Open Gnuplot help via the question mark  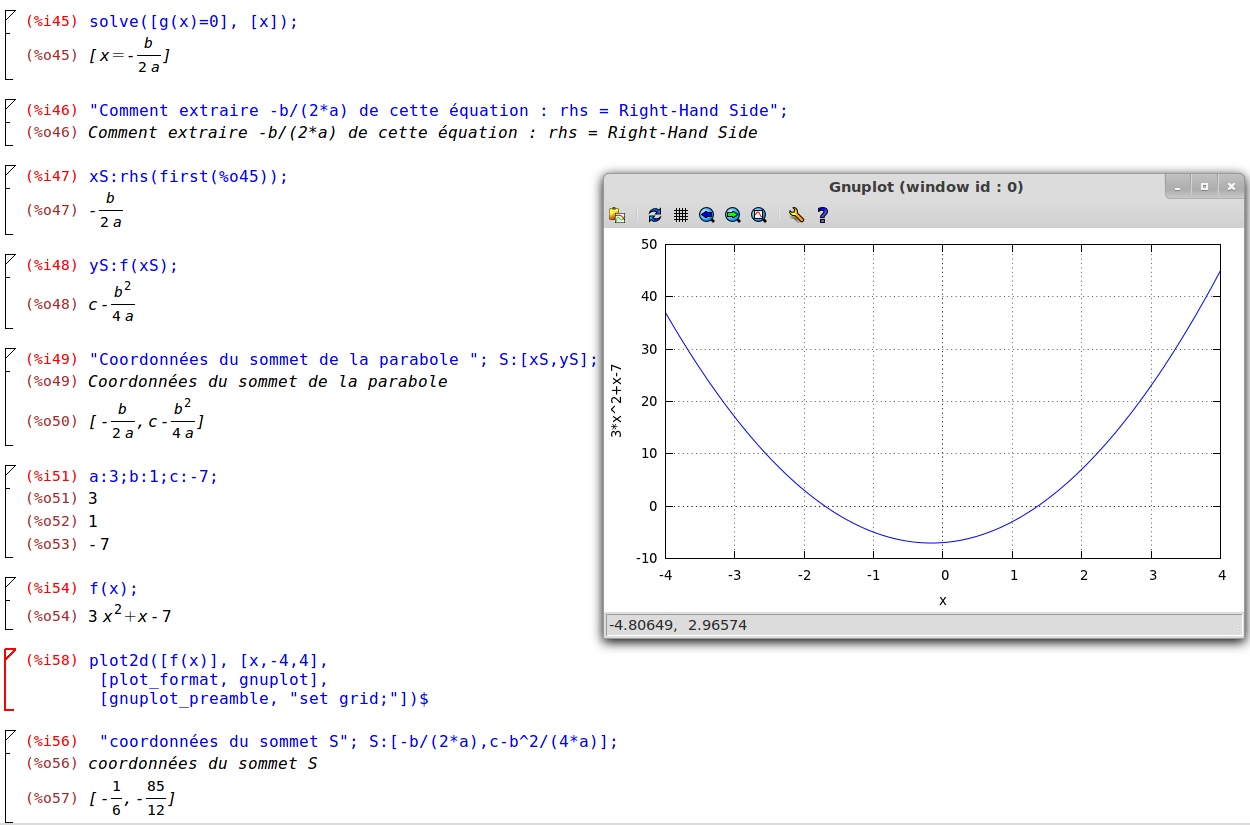click(x=822, y=215)
